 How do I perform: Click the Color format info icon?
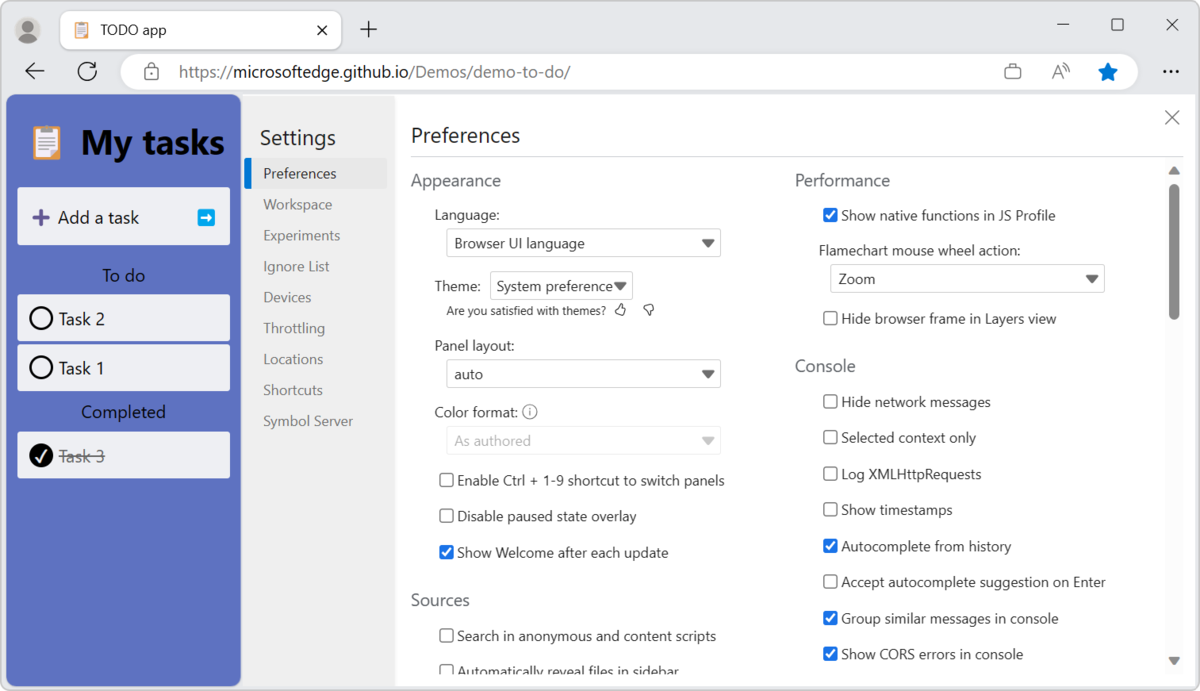530,412
